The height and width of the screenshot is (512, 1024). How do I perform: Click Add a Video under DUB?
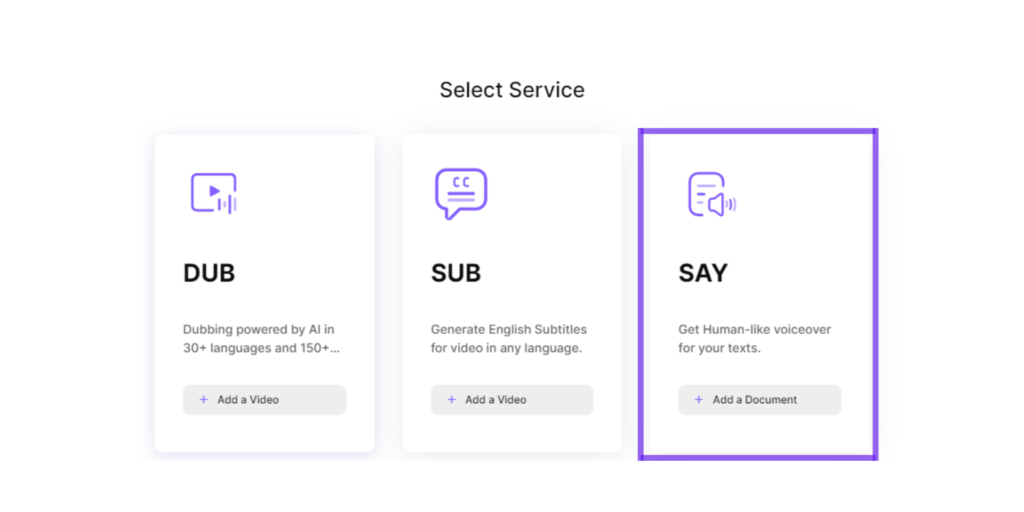[x=264, y=400]
